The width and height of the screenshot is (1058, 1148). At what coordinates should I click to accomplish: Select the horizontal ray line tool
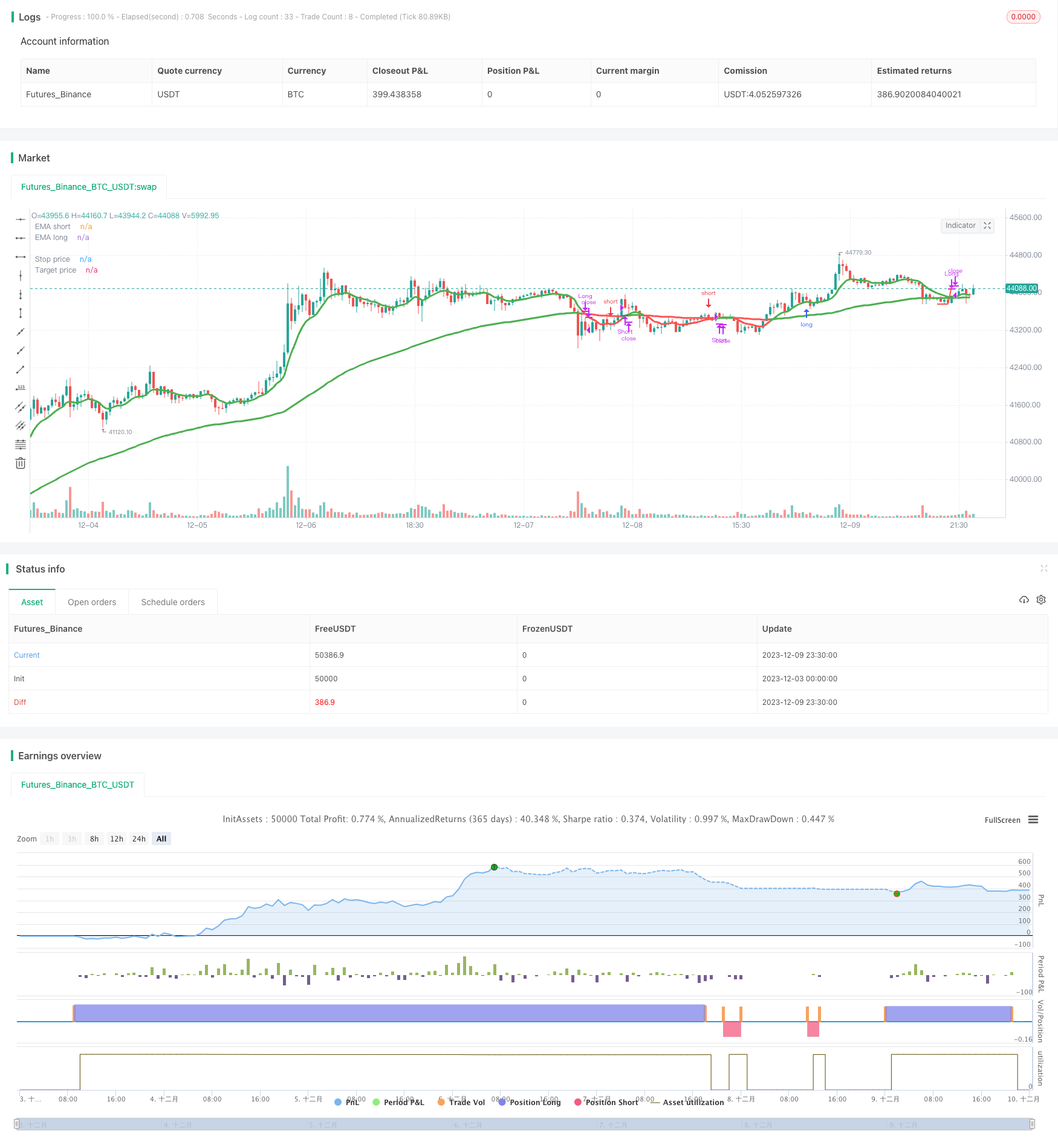(x=21, y=238)
